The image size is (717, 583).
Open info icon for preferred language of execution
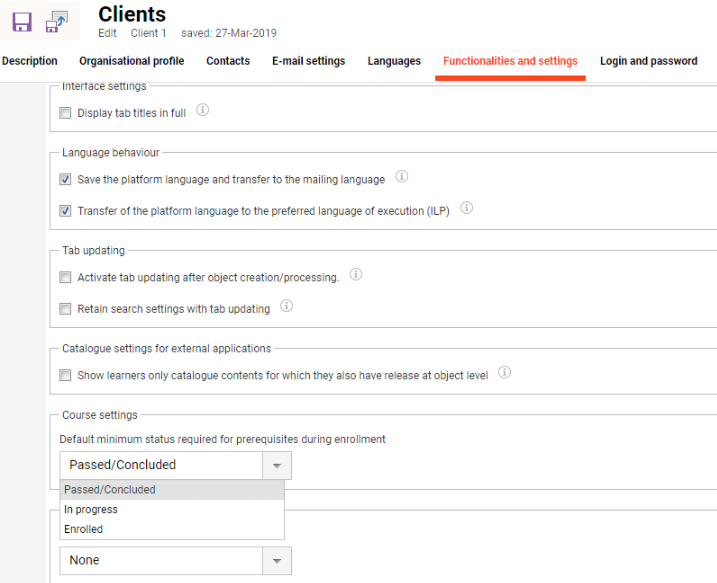[466, 209]
